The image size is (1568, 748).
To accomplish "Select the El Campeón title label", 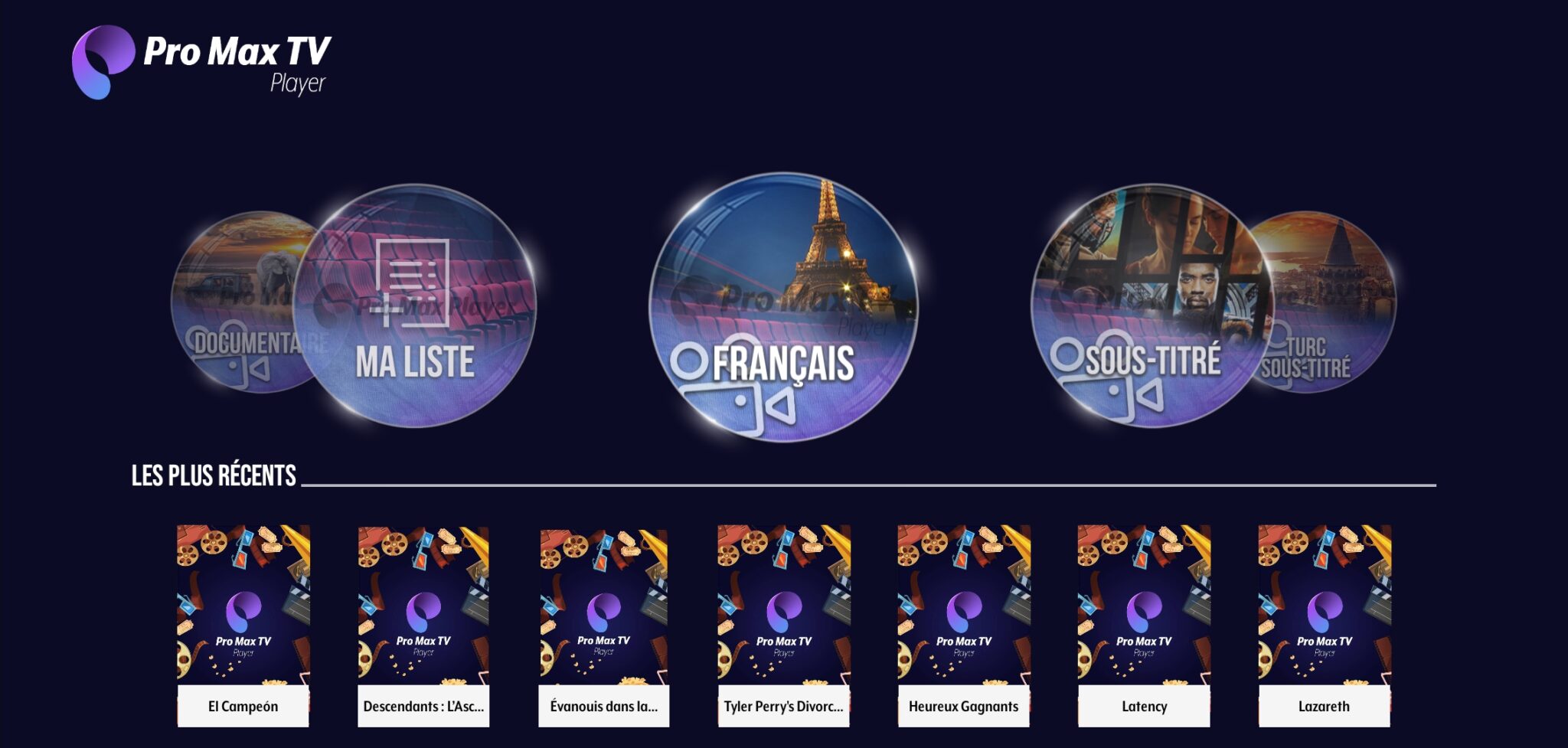I will point(243,706).
